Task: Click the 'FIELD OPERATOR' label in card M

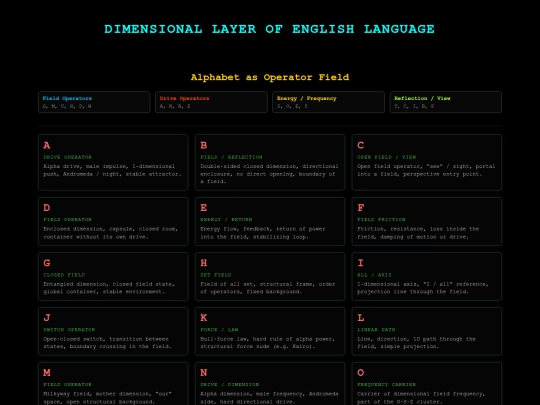Action: click(x=68, y=384)
